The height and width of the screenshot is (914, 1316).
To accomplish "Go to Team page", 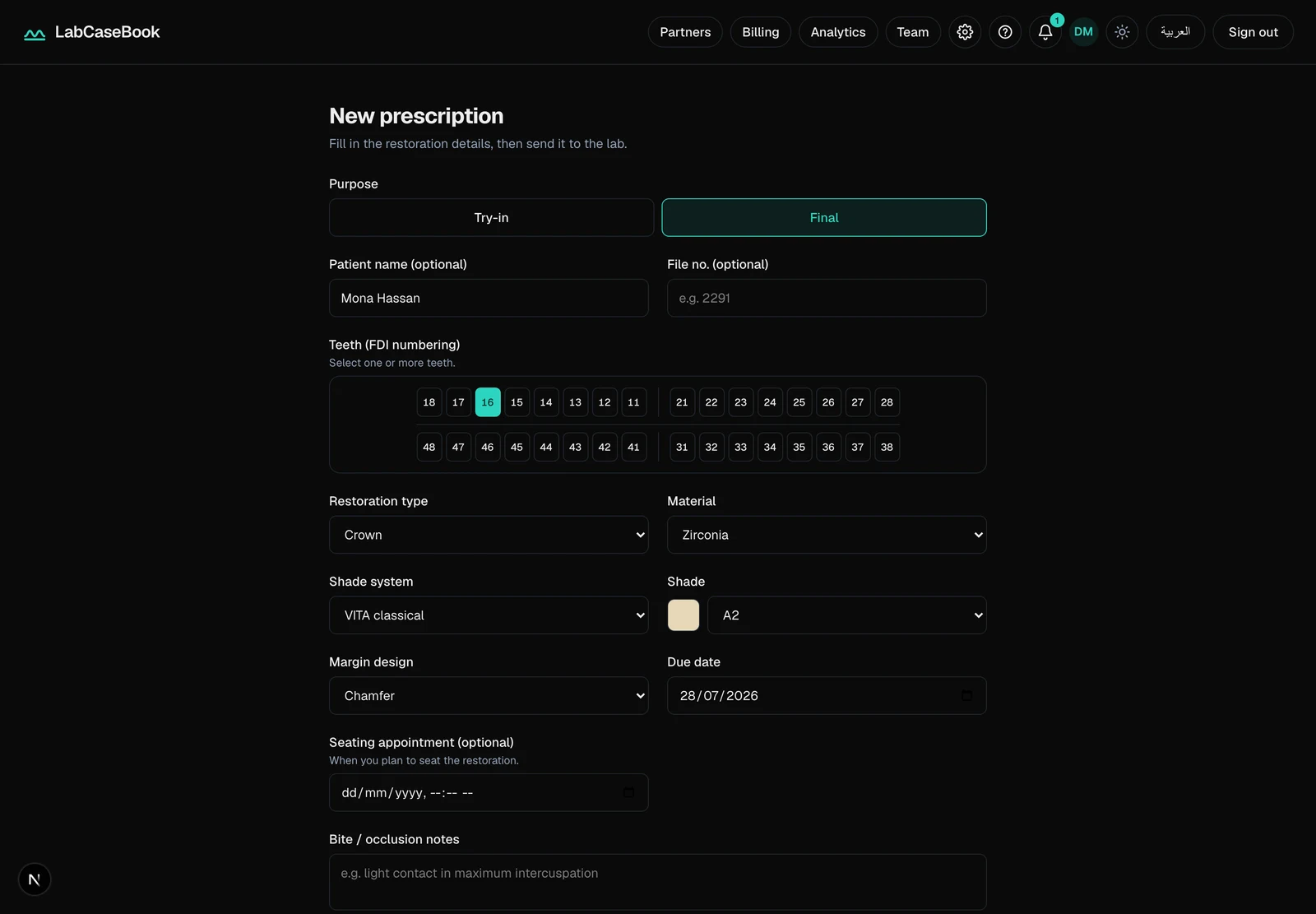I will pos(913,32).
